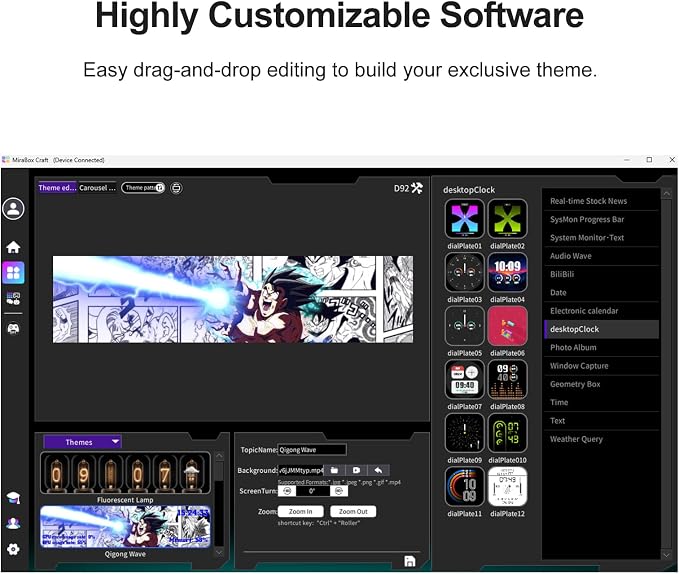This screenshot has height=574, width=679.
Task: Open the Discord sidebar icon
Action: pyautogui.click(x=13, y=329)
